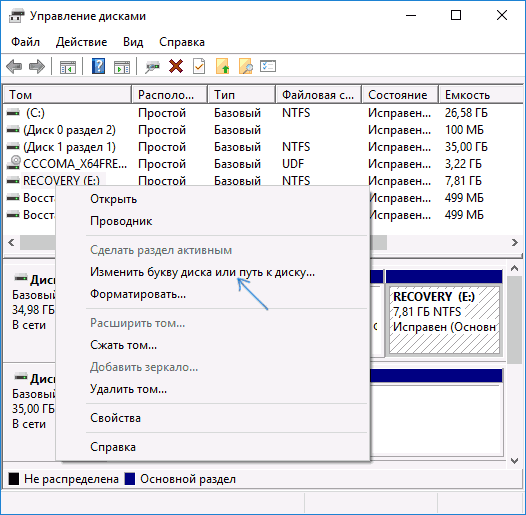Click the Back arrow toolbar icon
This screenshot has height=515, width=526.
pos(14,66)
